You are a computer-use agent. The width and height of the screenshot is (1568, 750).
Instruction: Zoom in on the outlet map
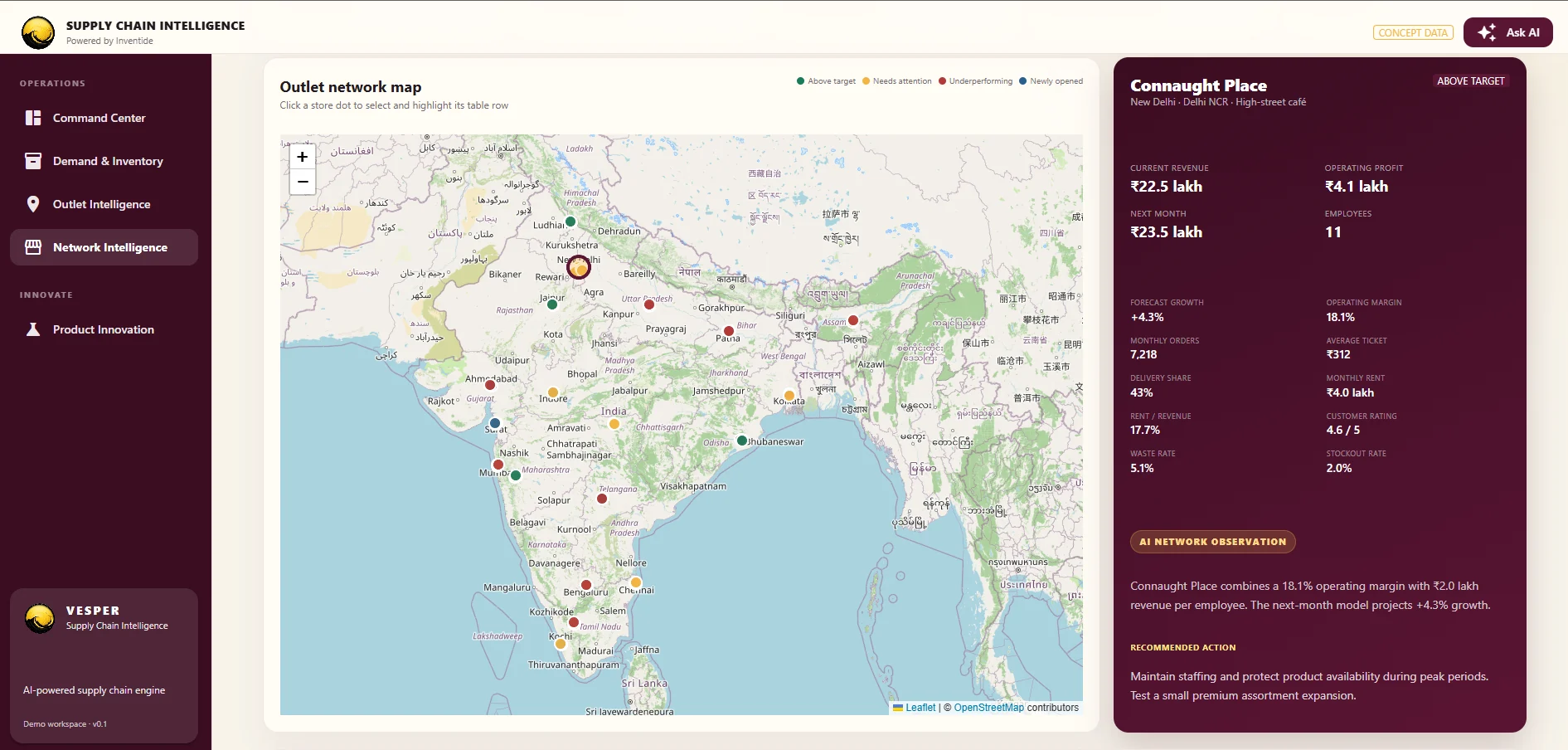[303, 157]
